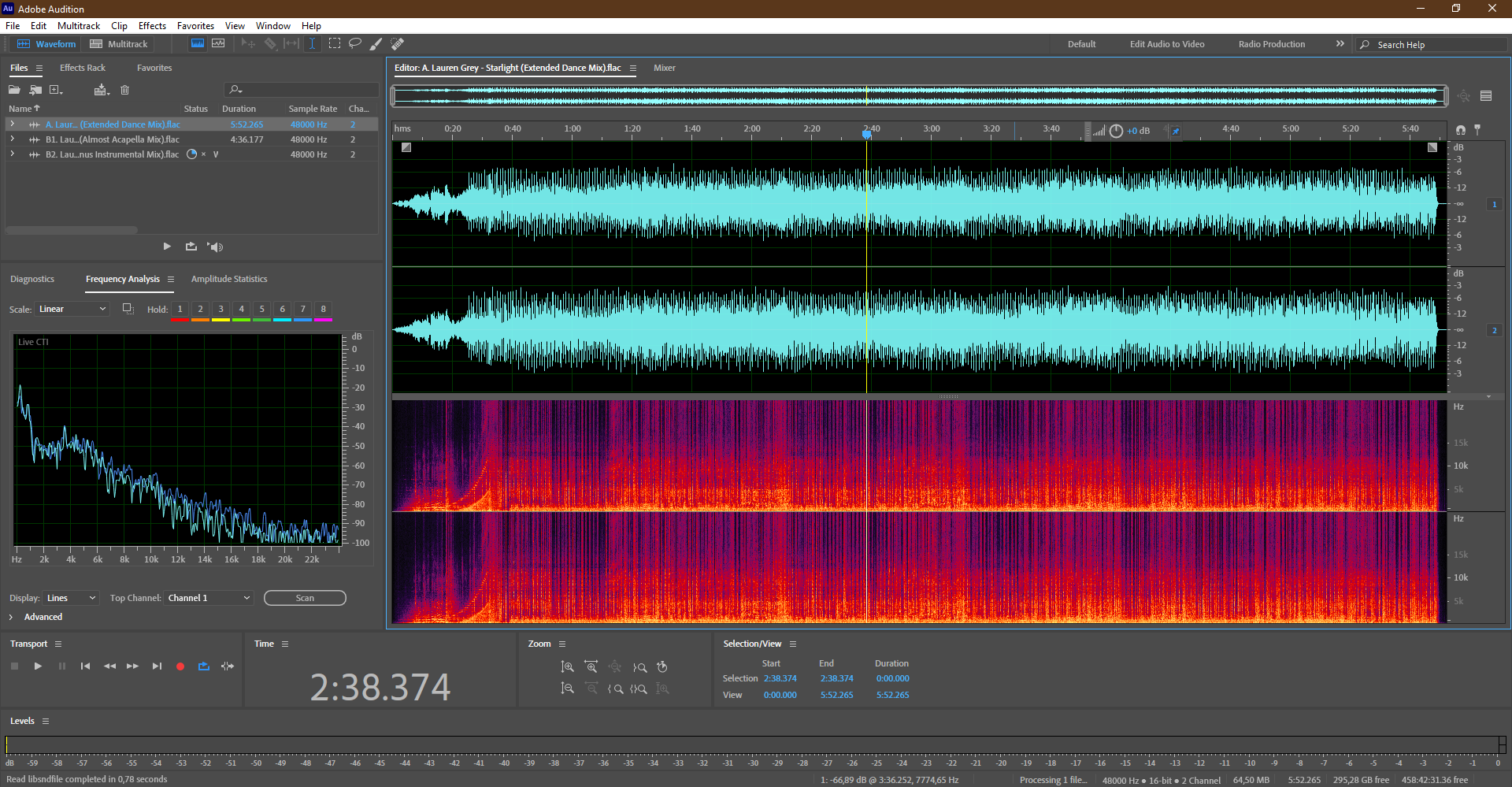Toggle Show Spectral Pitch Display
This screenshot has height=787, width=1512.
coord(218,44)
